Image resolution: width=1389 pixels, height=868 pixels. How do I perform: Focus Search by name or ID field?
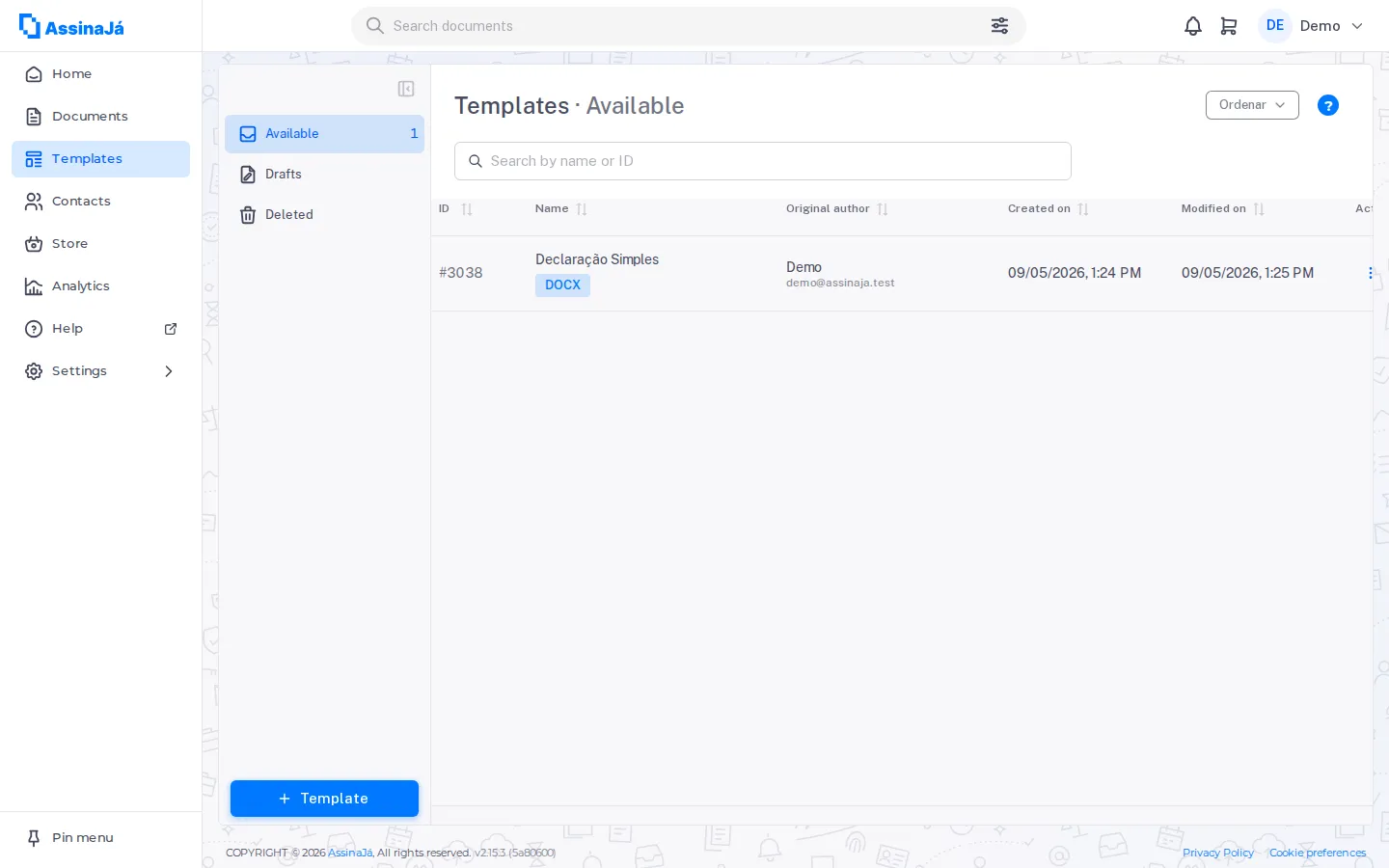pyautogui.click(x=762, y=161)
